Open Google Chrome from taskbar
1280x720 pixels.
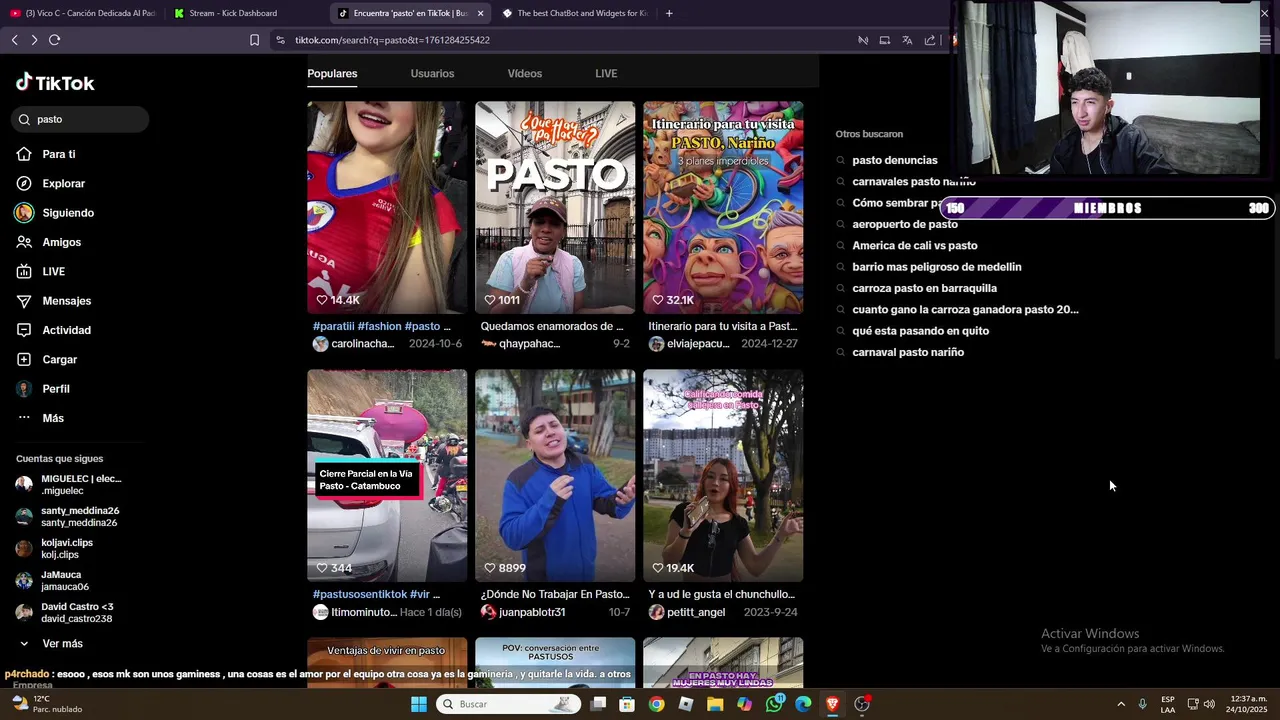(656, 704)
